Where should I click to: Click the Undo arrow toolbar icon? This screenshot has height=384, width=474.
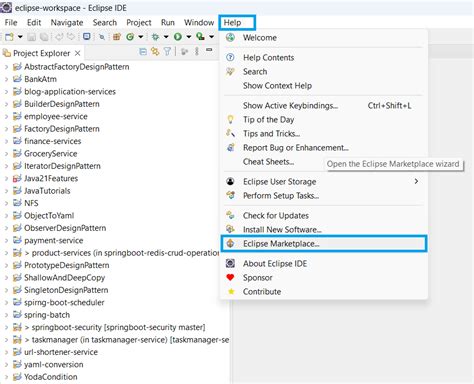[x=59, y=37]
